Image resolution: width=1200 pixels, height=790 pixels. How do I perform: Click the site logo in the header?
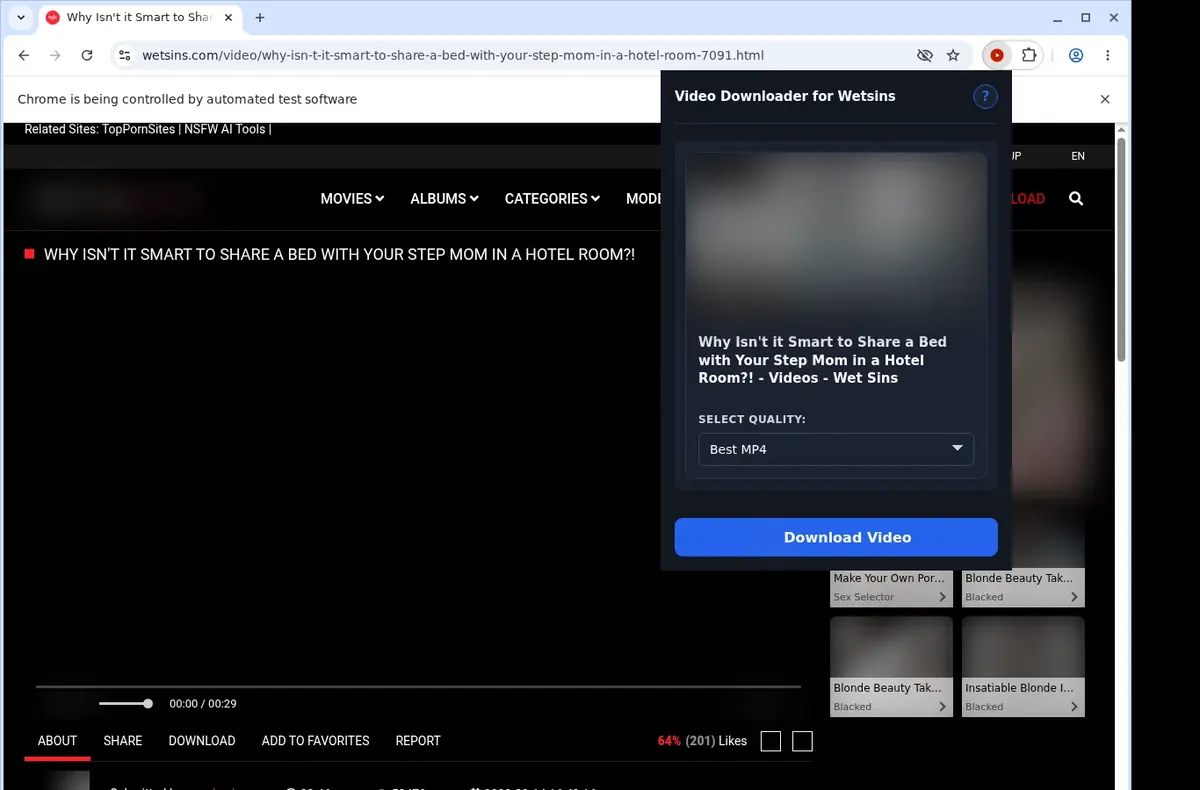pyautogui.click(x=115, y=199)
